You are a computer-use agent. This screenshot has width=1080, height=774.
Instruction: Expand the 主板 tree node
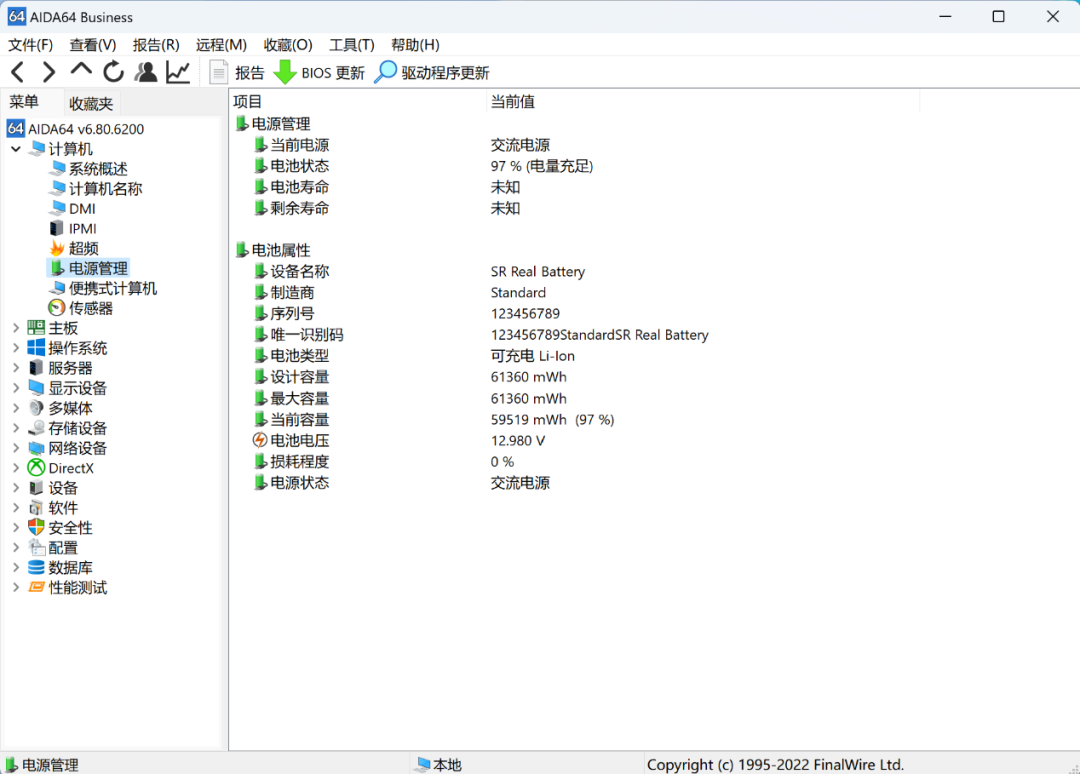coord(16,328)
